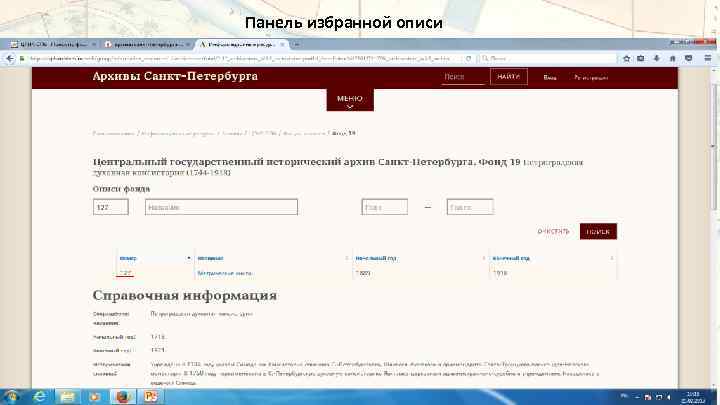The width and height of the screenshot is (720, 405).
Task: Click the Firefox taskbar icon
Action: pos(123,396)
